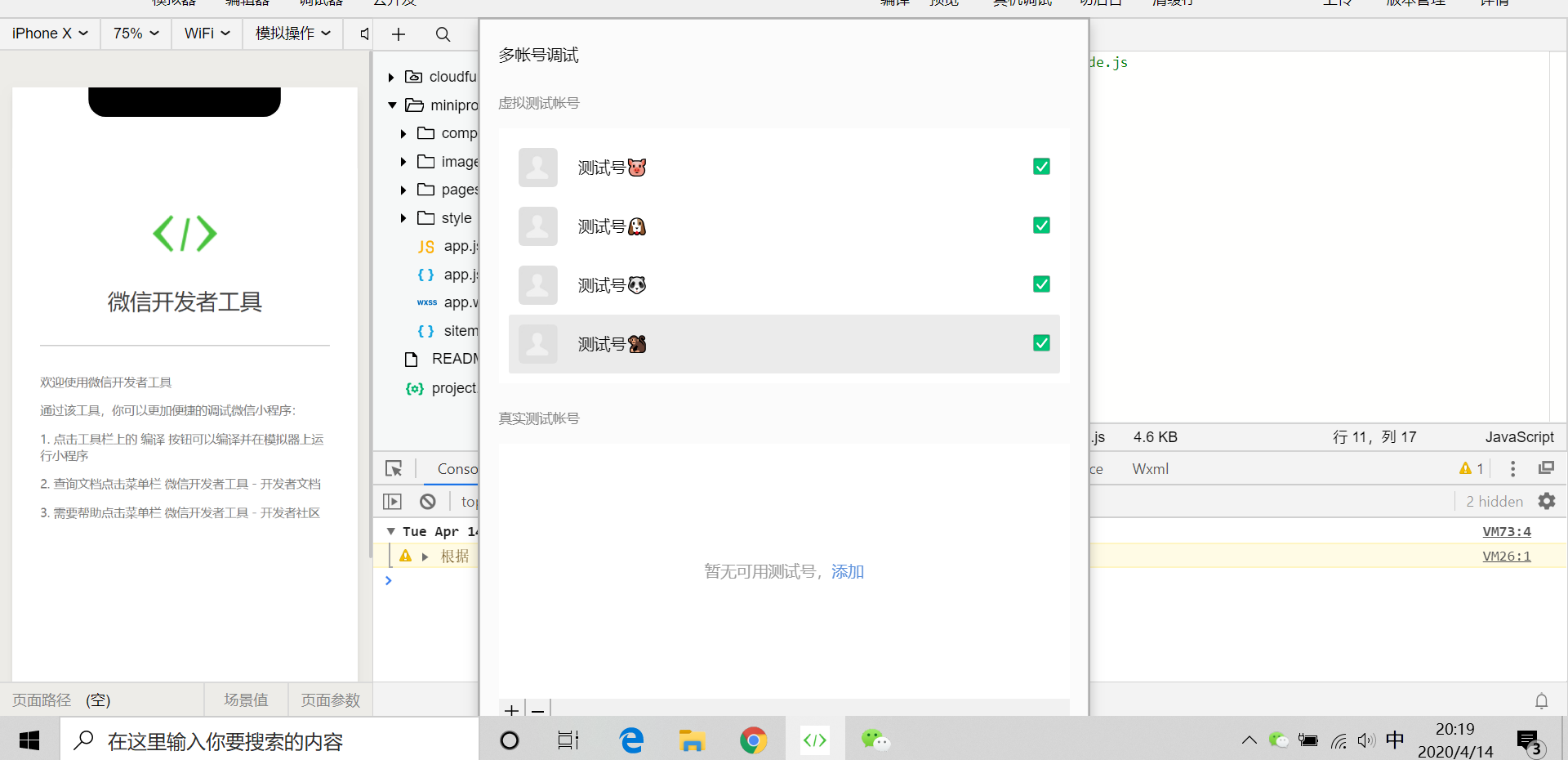Open VM73:4 source link
This screenshot has height=760, width=1568.
[1507, 532]
